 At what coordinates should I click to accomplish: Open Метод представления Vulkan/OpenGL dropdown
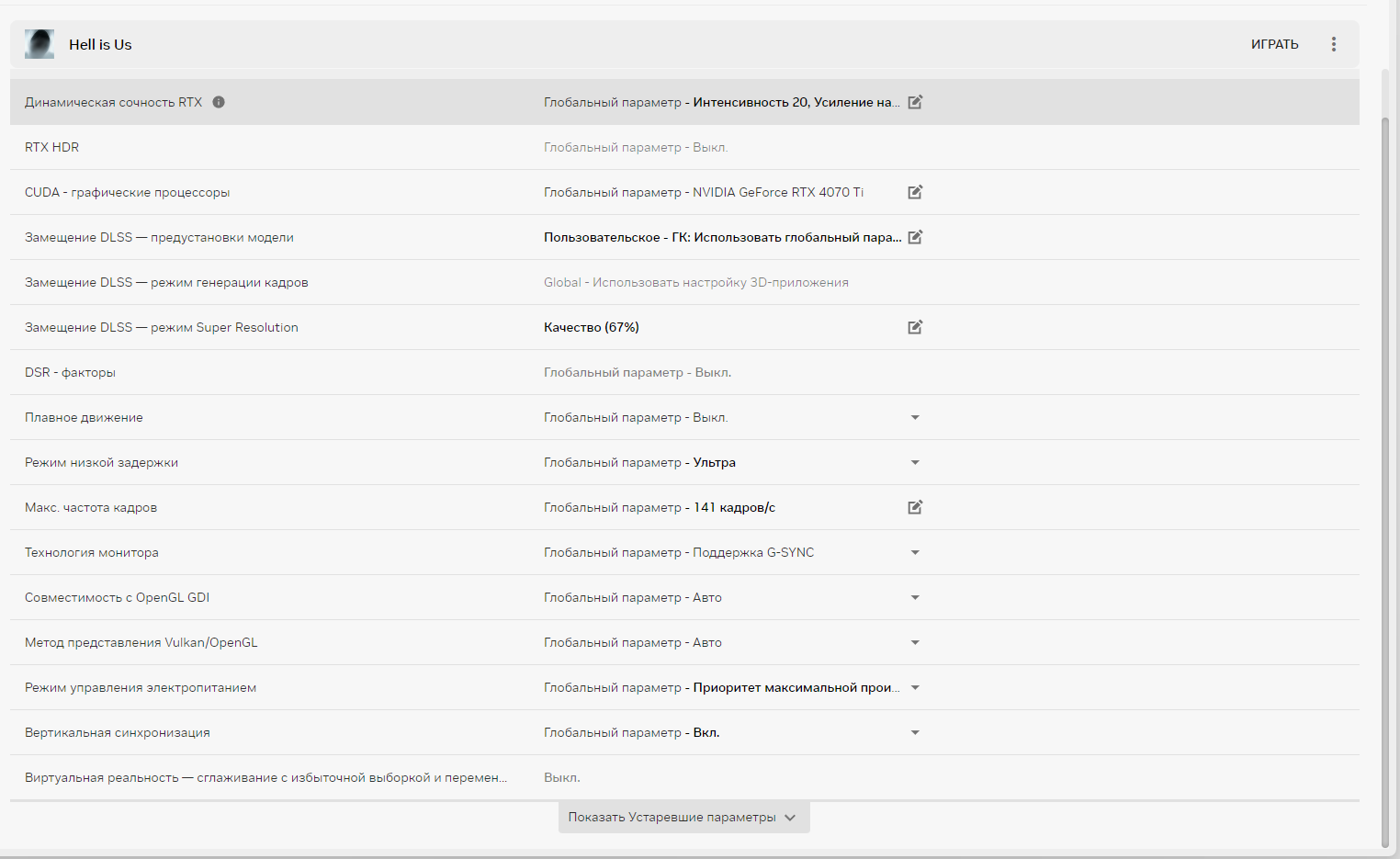tap(915, 642)
